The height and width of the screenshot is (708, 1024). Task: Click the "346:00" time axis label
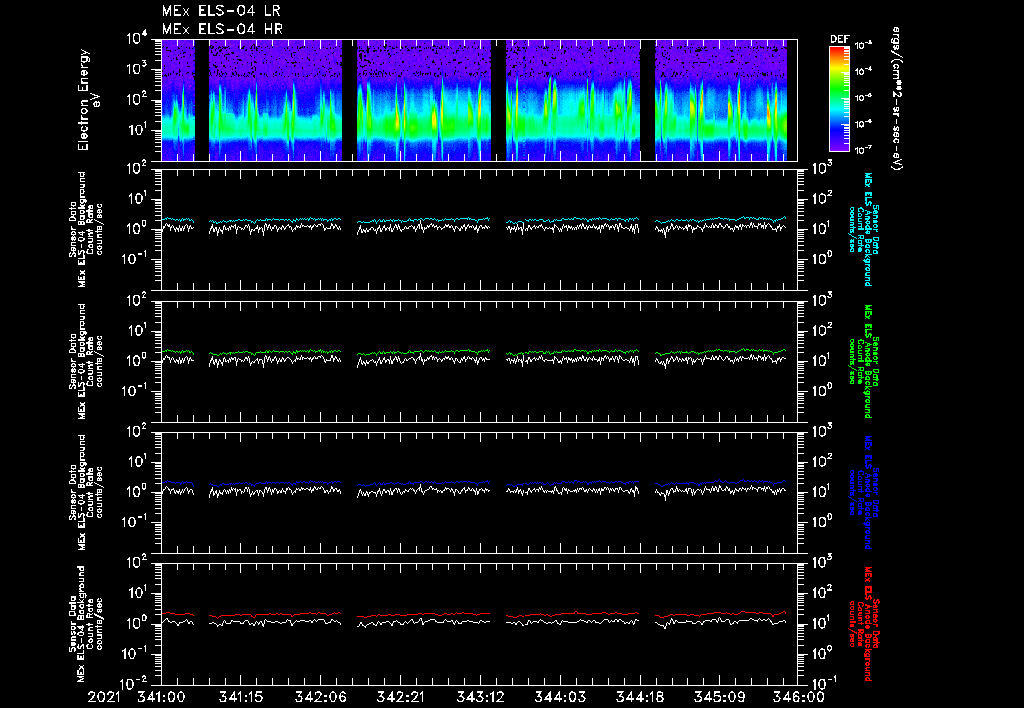click(x=798, y=698)
